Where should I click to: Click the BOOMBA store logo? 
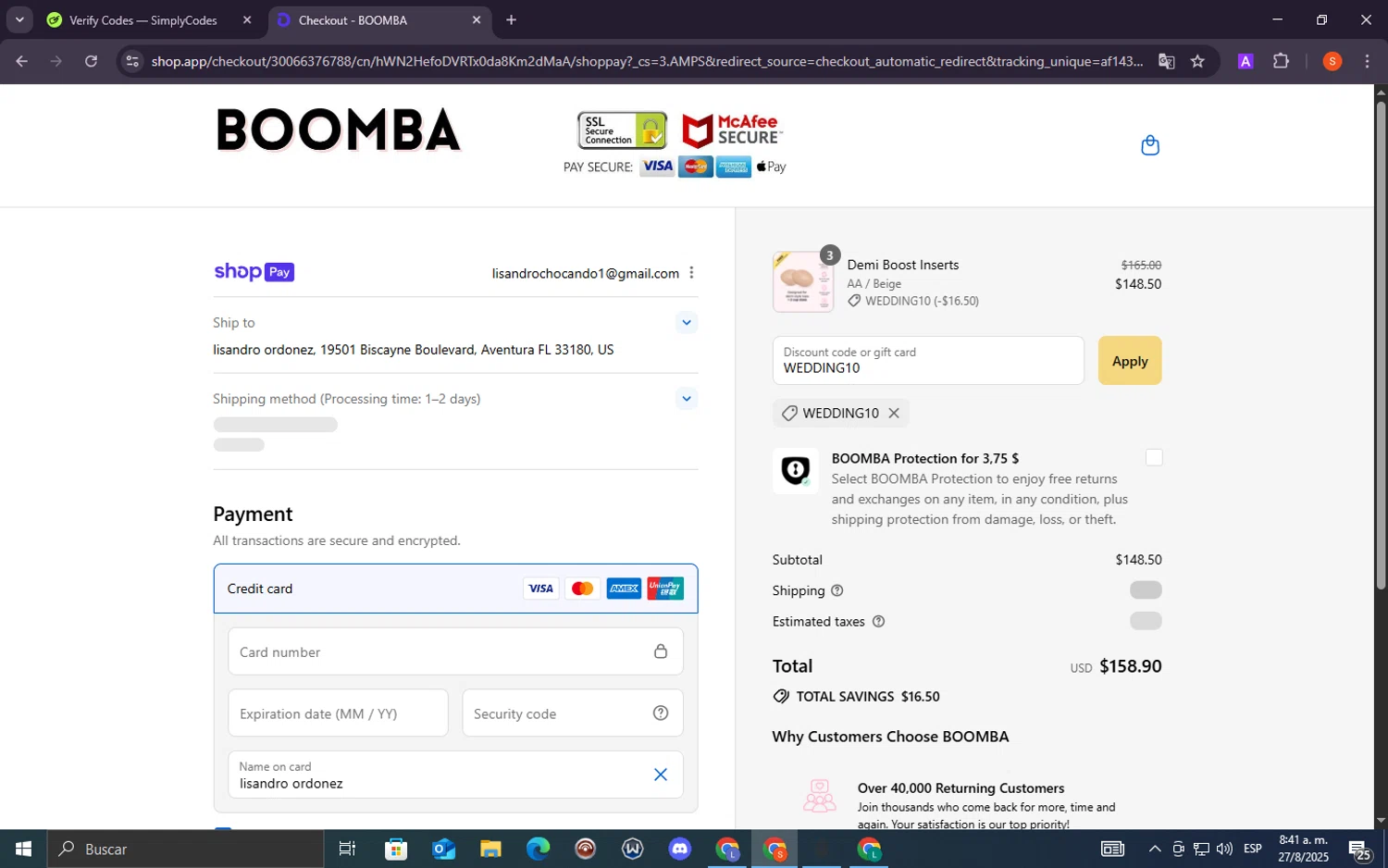pyautogui.click(x=338, y=130)
